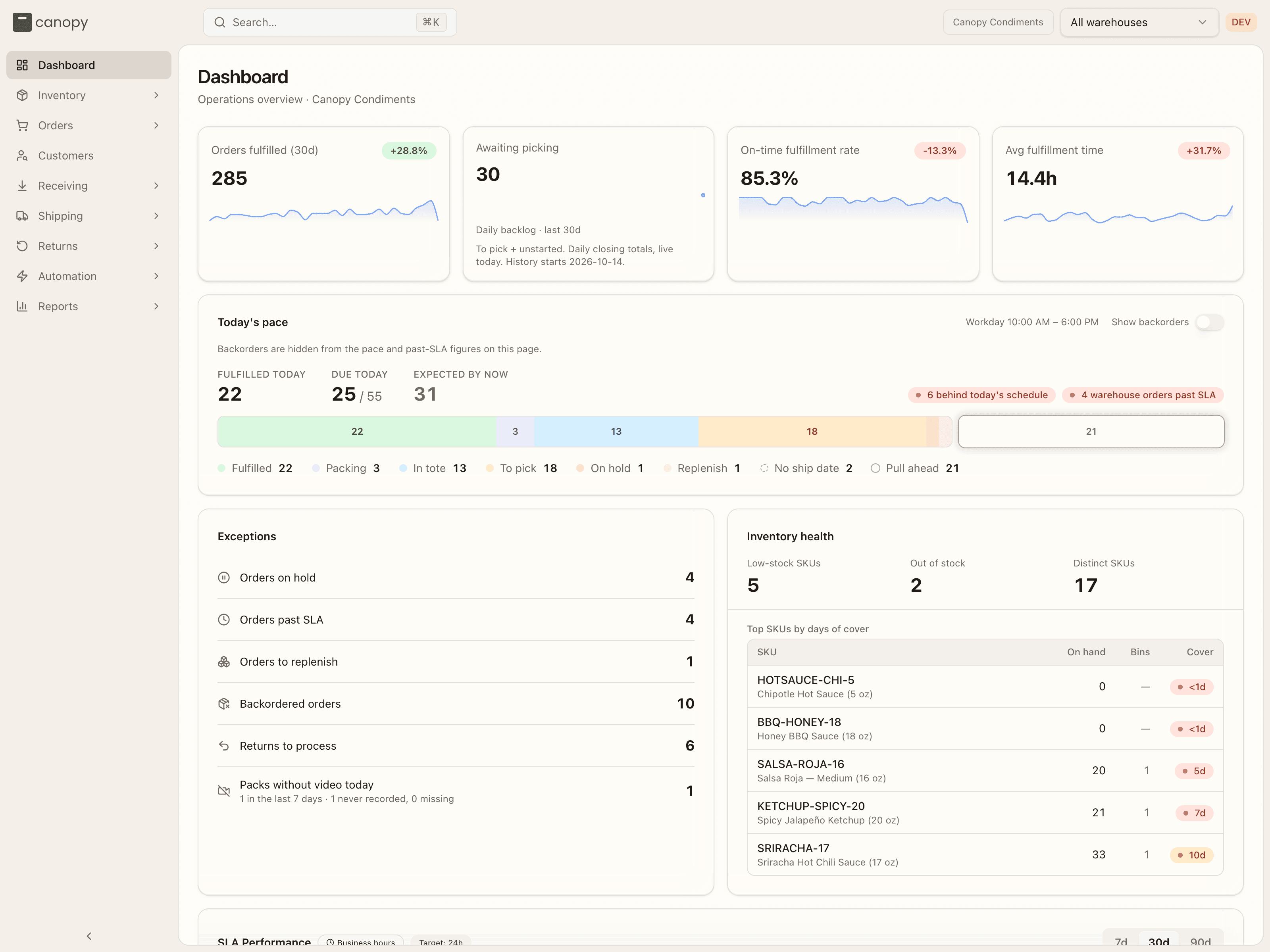The image size is (1270, 952).
Task: Click the blue In tote 13 bar segment
Action: 616,432
